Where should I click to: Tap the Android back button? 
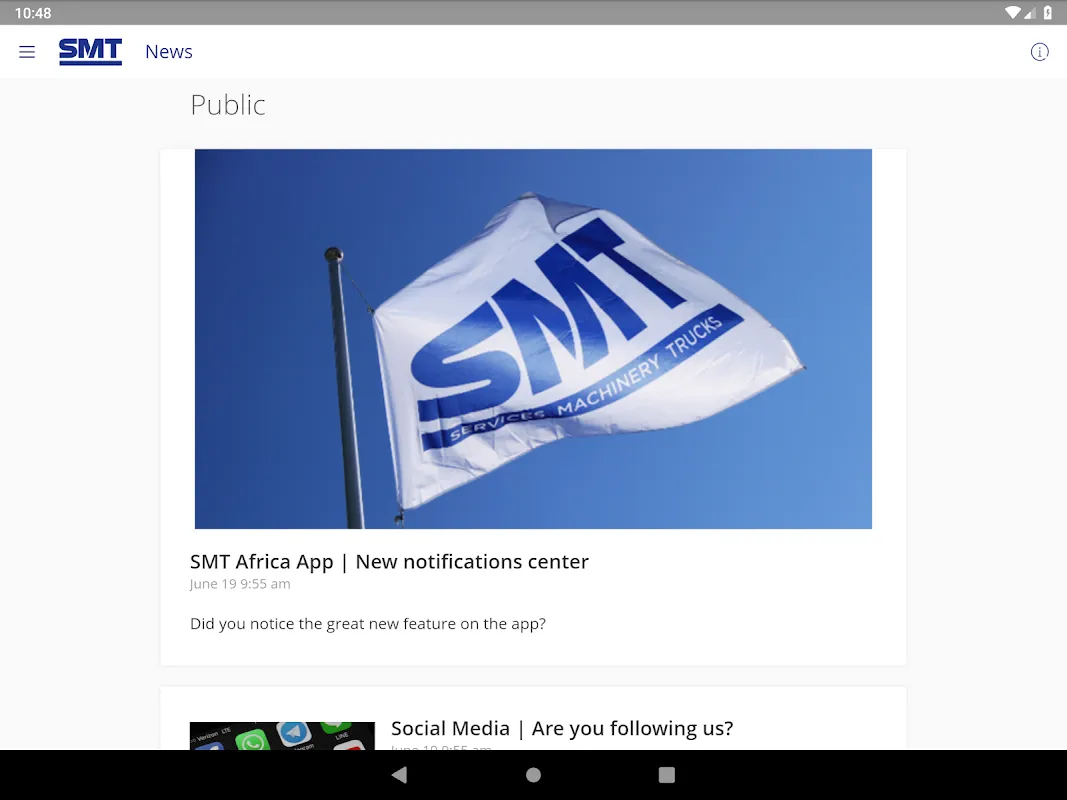(x=399, y=775)
